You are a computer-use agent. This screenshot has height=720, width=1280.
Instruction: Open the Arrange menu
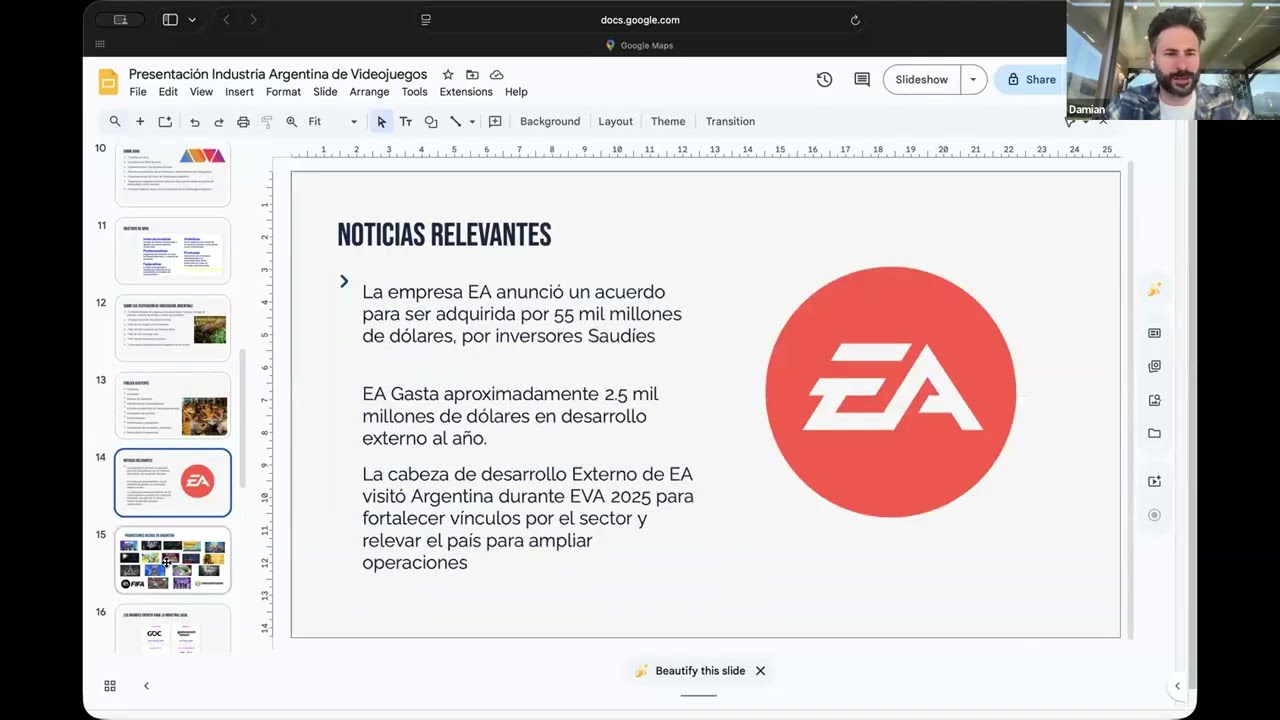369,92
